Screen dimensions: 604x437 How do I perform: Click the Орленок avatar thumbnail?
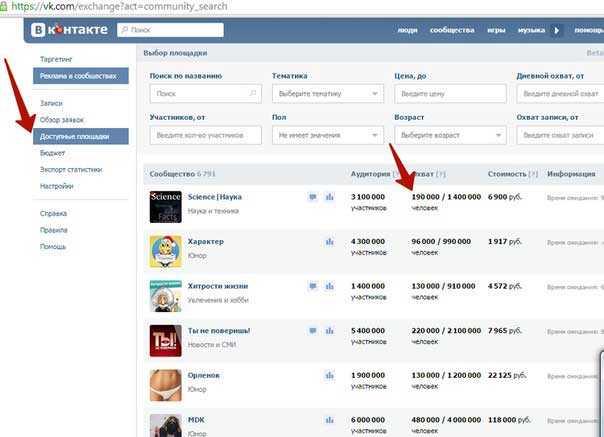pyautogui.click(x=166, y=385)
